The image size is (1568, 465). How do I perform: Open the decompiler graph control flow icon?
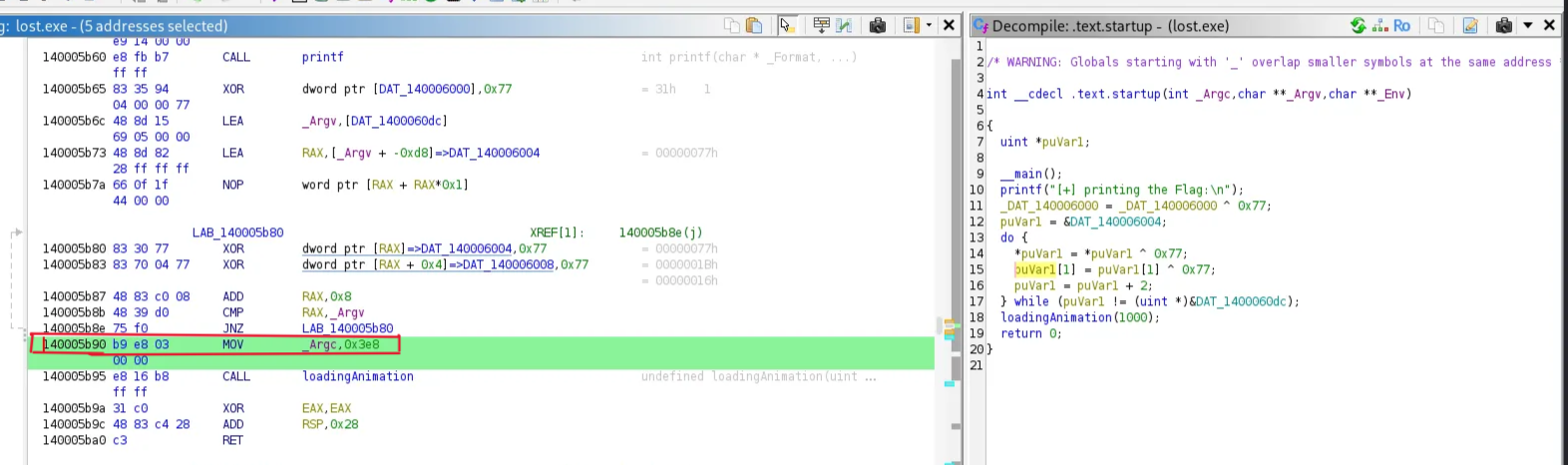[1380, 25]
